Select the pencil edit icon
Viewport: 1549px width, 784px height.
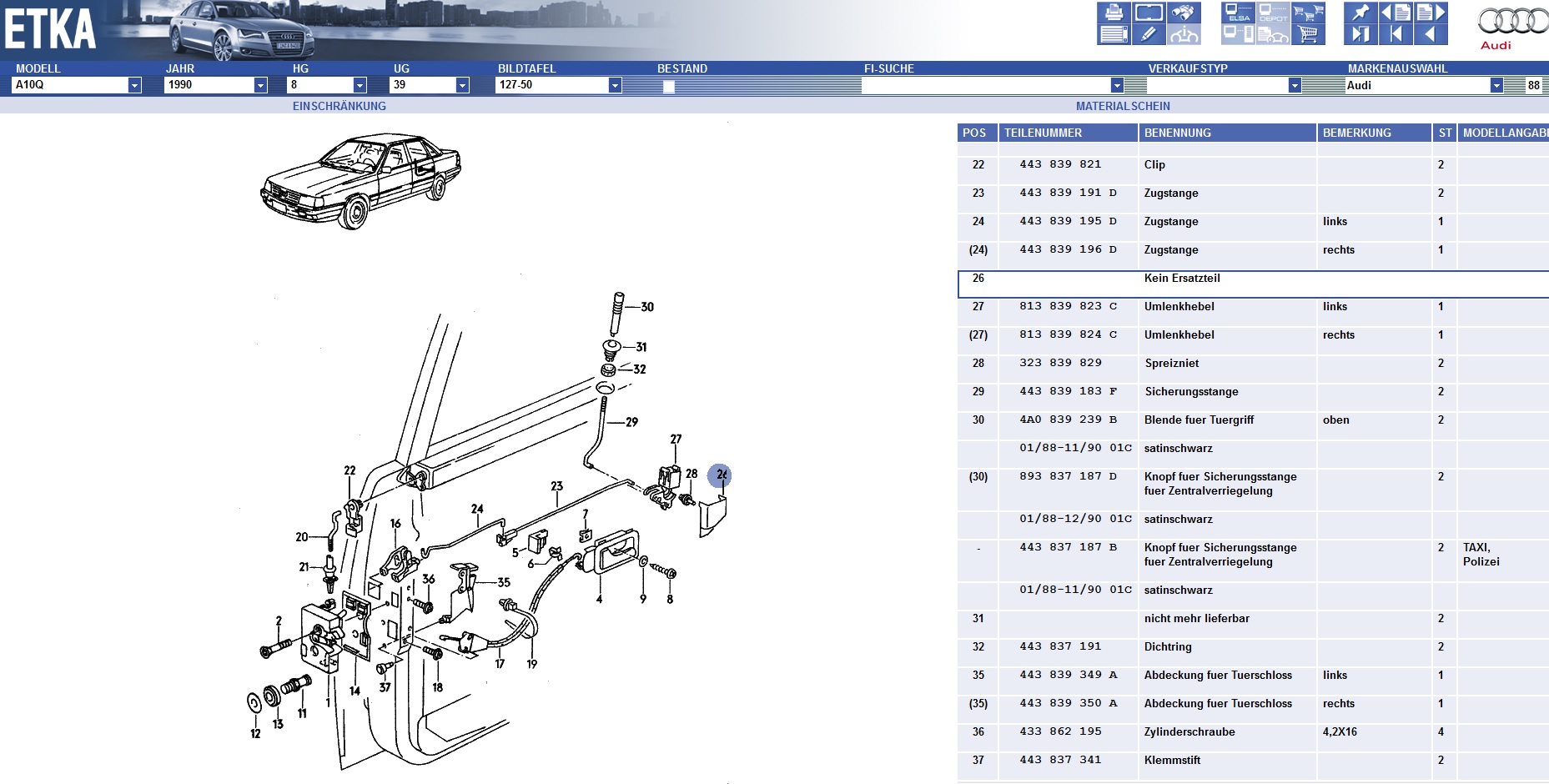(1149, 34)
